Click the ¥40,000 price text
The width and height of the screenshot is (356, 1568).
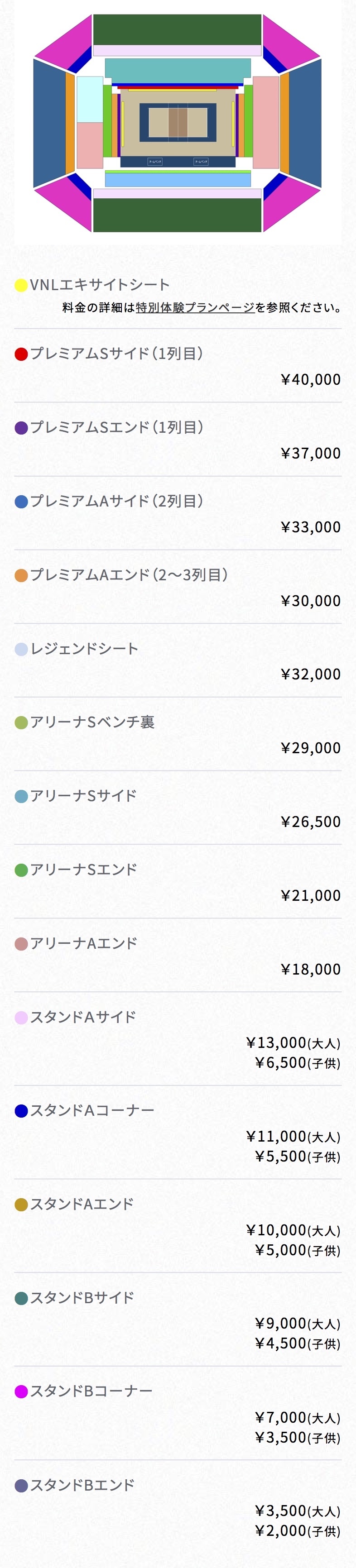pyautogui.click(x=311, y=380)
